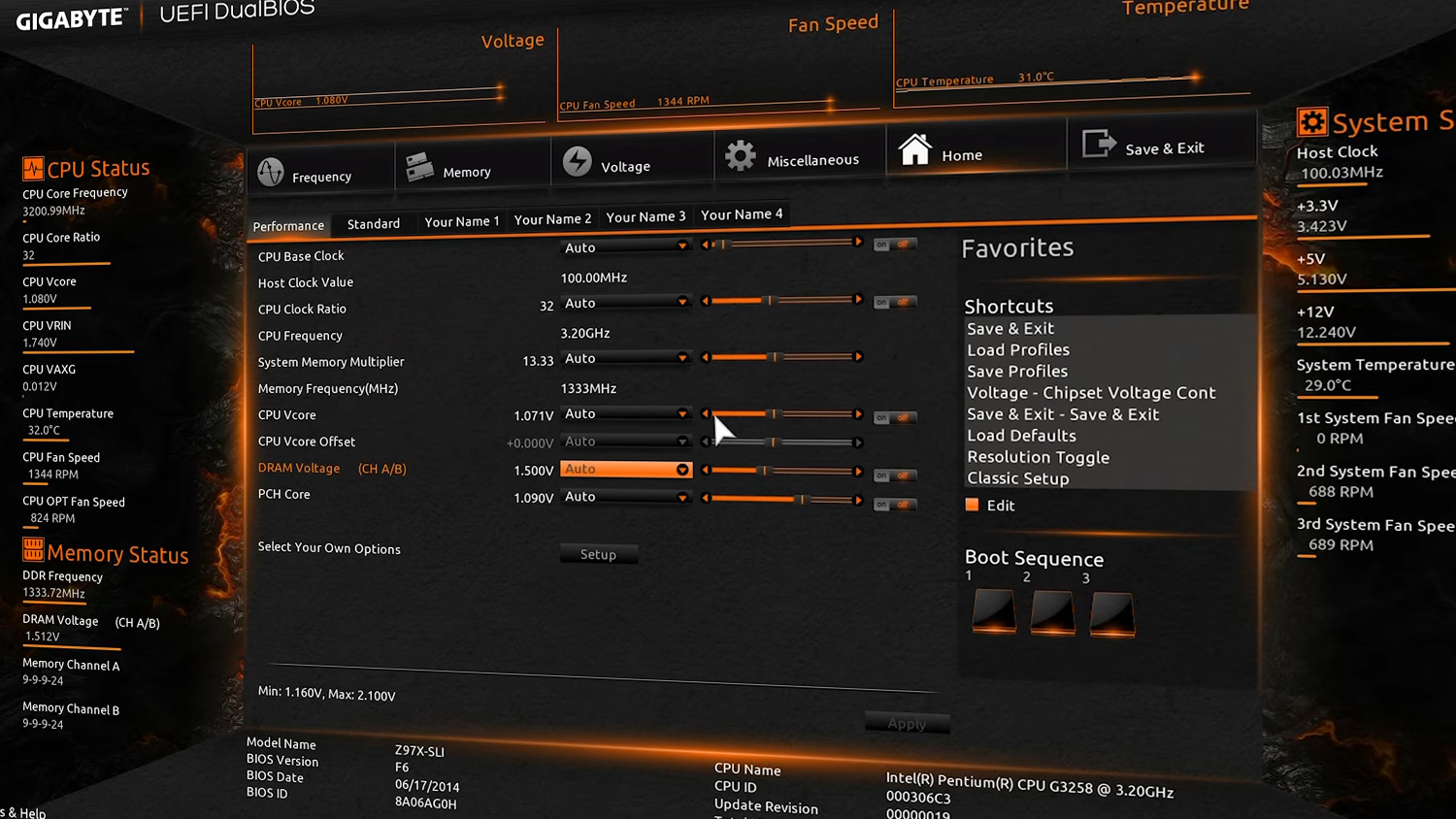The width and height of the screenshot is (1456, 819).
Task: Open CPU Vcore Auto dropdown
Action: [626, 413]
